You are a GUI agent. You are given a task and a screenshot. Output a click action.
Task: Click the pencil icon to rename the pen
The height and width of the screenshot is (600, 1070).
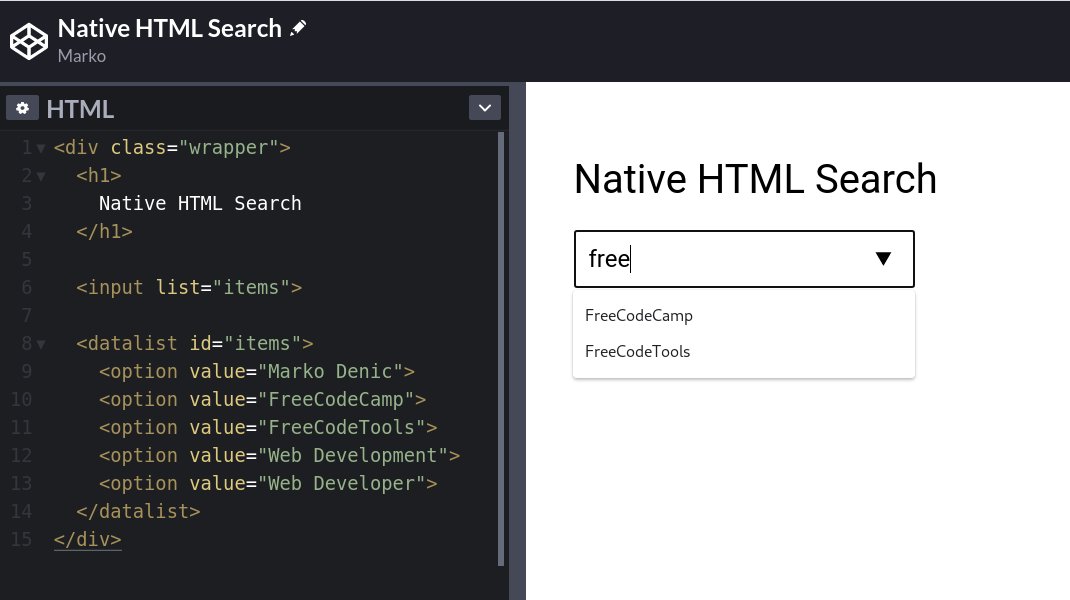click(298, 27)
